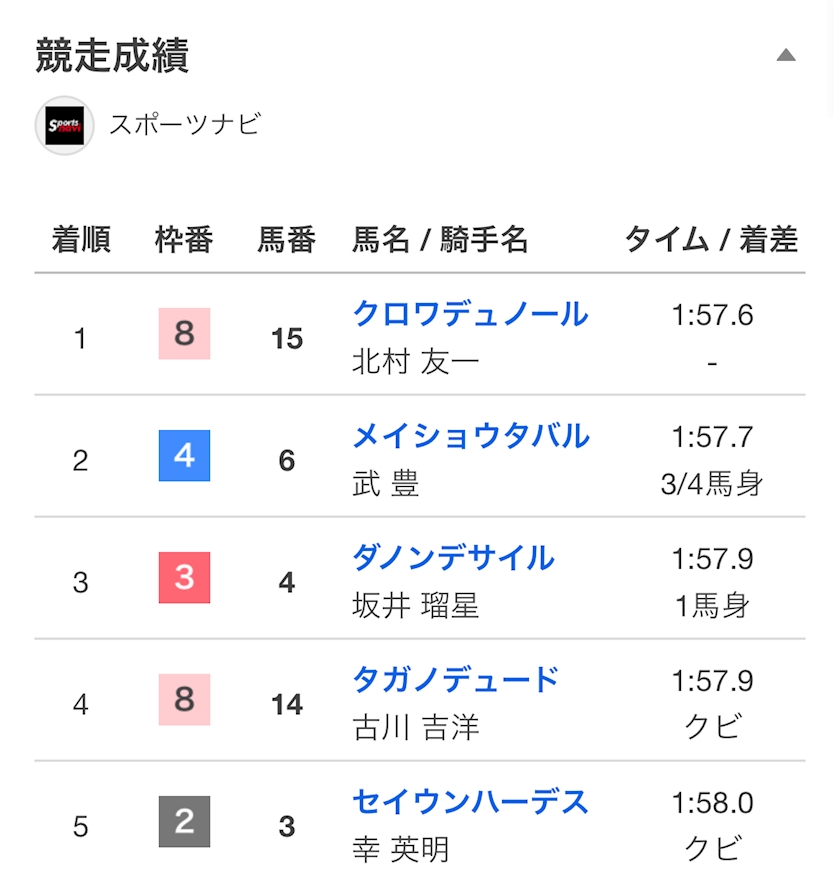The width and height of the screenshot is (840, 887).
Task: Click jockey name 武 豊
Action: (386, 485)
